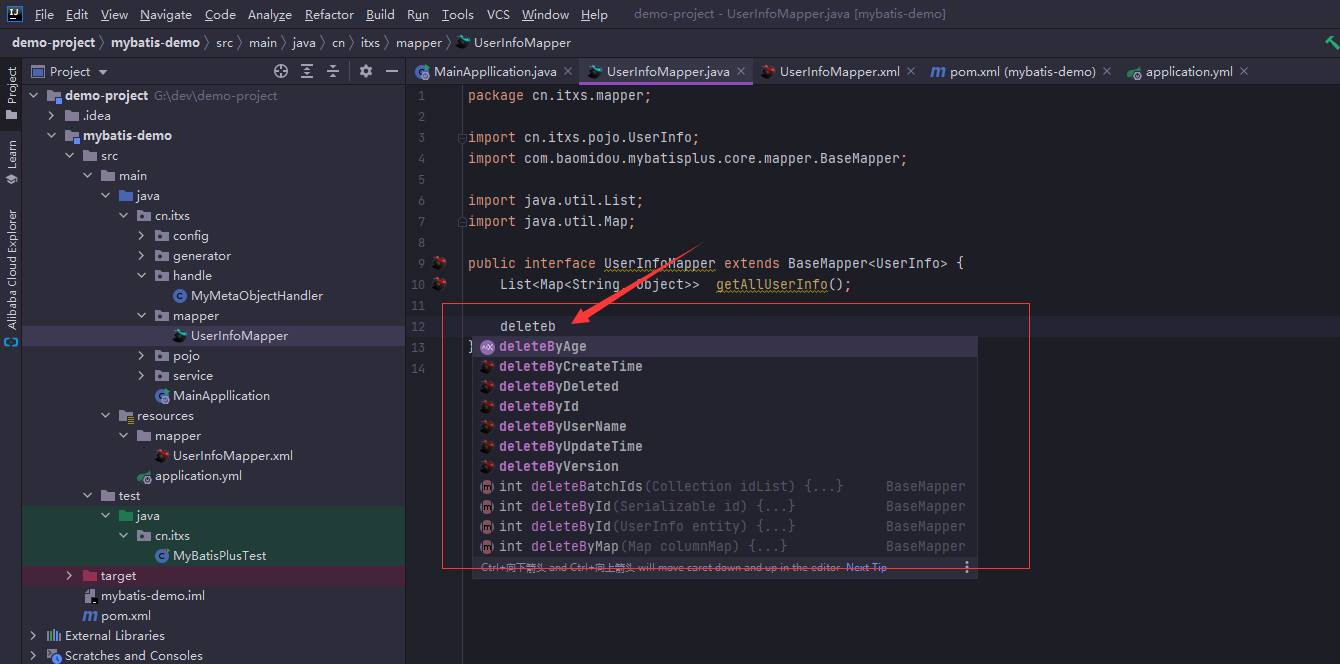Click Expand All in the Project panel
Viewport: 1340px width, 664px height.
point(307,71)
